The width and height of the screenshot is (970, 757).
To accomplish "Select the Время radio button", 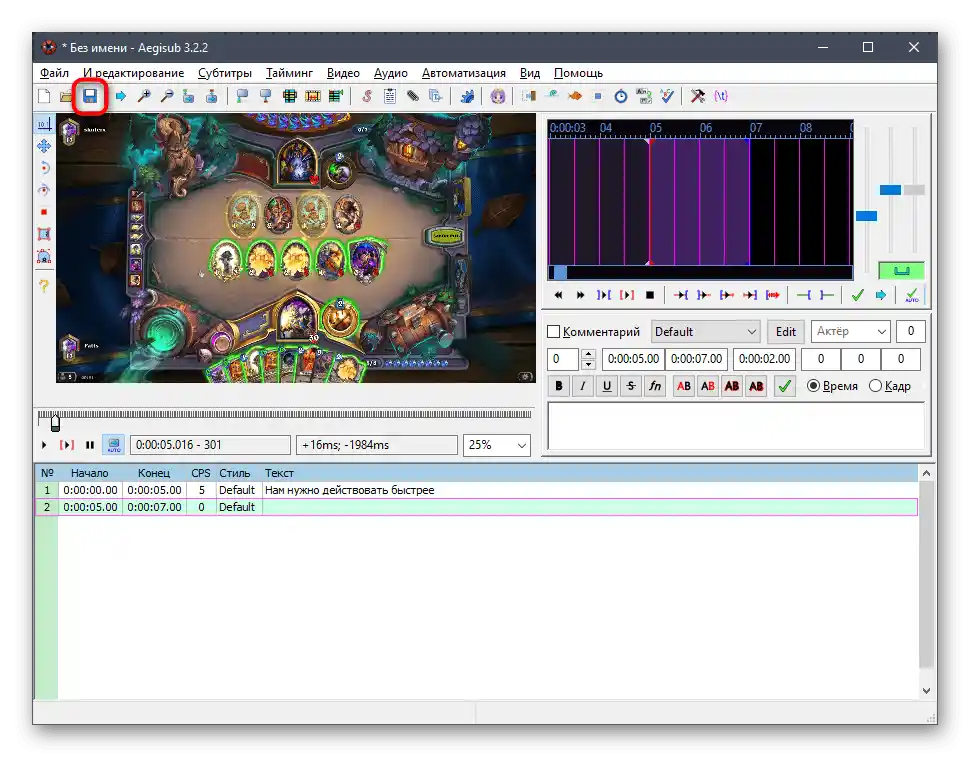I will [x=813, y=386].
